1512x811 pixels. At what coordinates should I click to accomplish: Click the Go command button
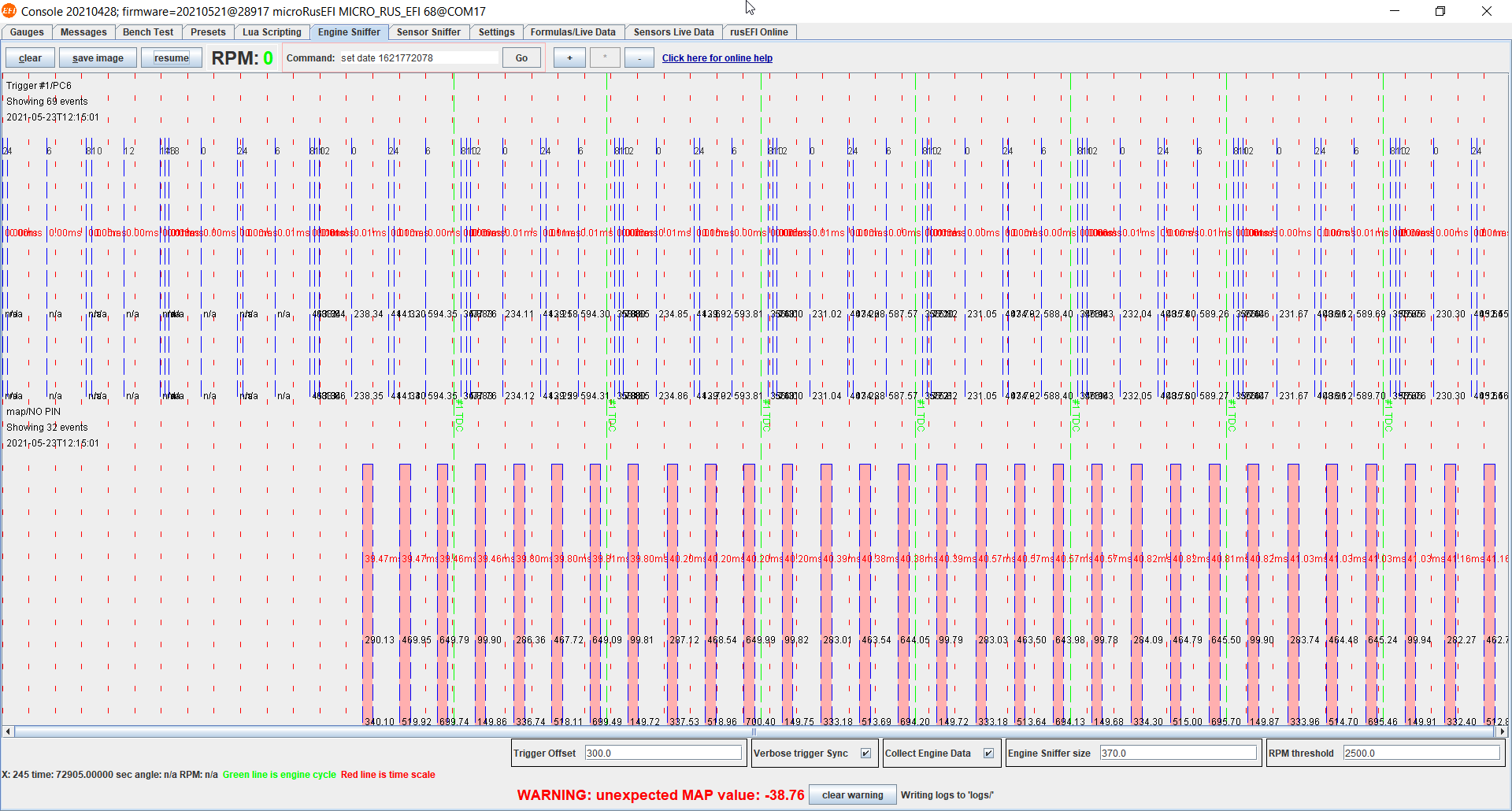point(521,58)
